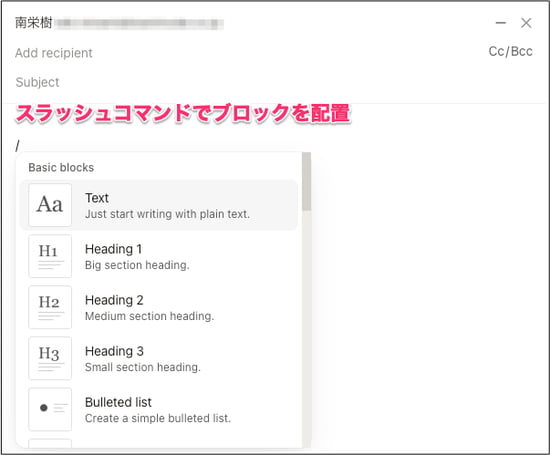Select the Text block option

coord(159,205)
